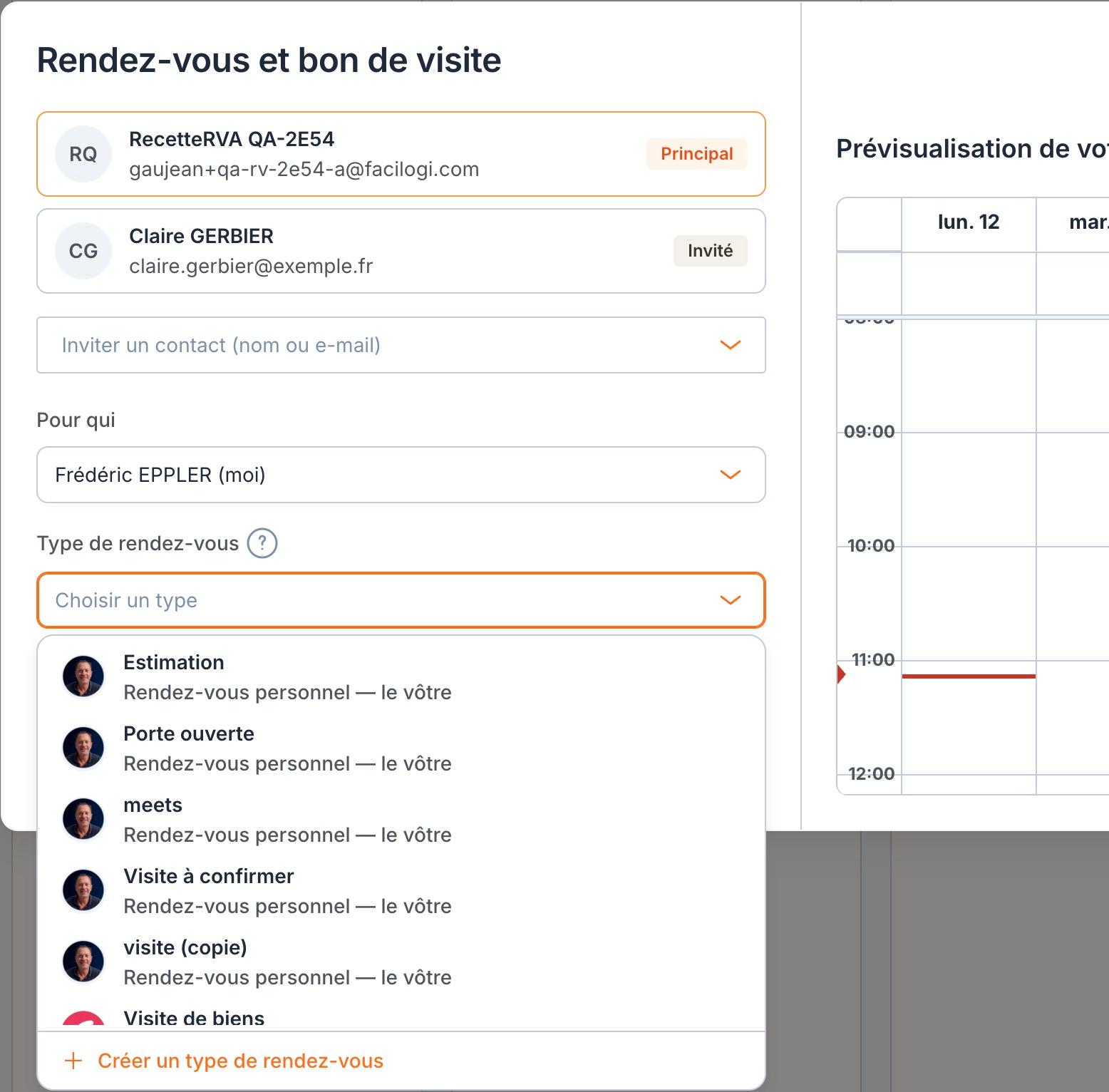Focus the Inviter un contact field
The image size is (1109, 1092).
click(401, 345)
